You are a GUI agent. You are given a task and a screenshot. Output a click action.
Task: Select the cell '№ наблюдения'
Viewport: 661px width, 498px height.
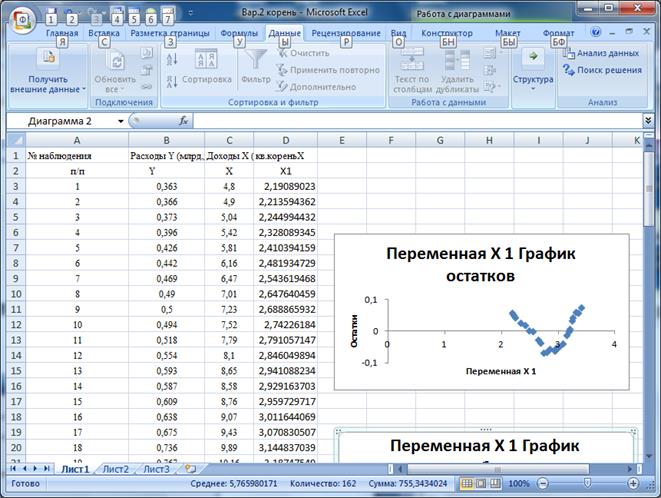tap(77, 156)
